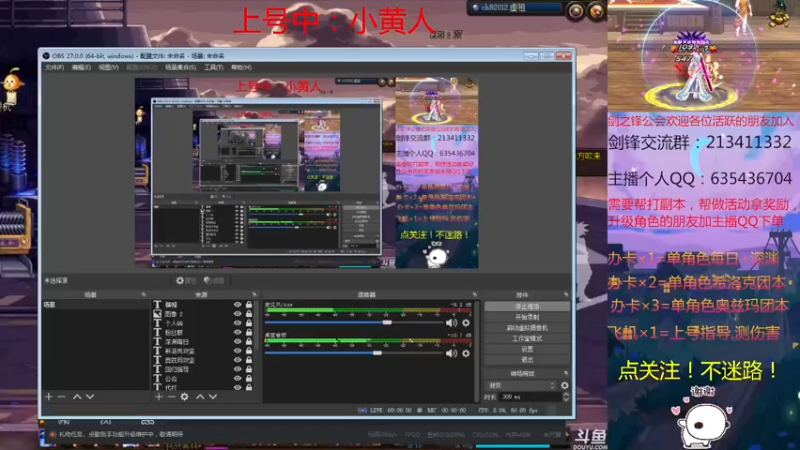Add a new scene with the plus icon
Viewport: 800px width, 450px height.
pos(49,396)
